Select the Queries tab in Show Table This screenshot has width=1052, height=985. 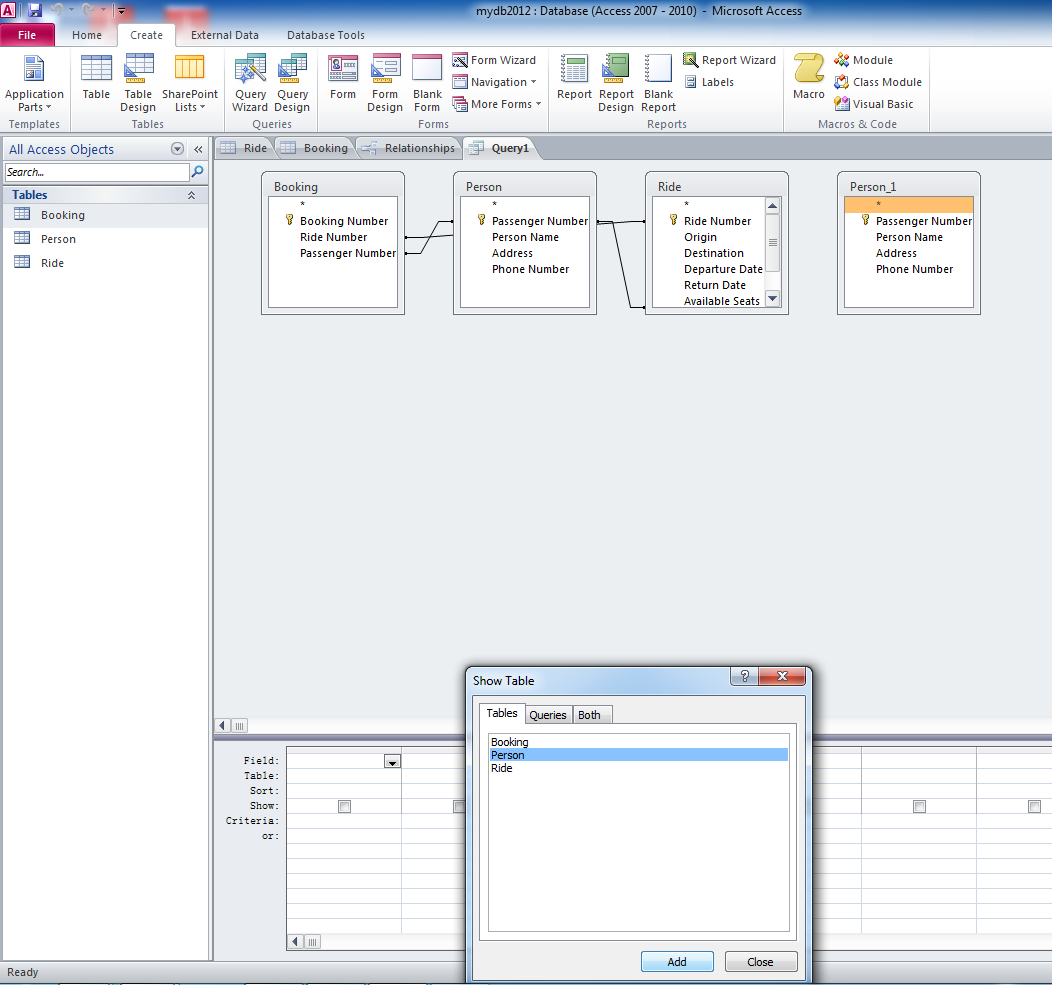coord(548,715)
